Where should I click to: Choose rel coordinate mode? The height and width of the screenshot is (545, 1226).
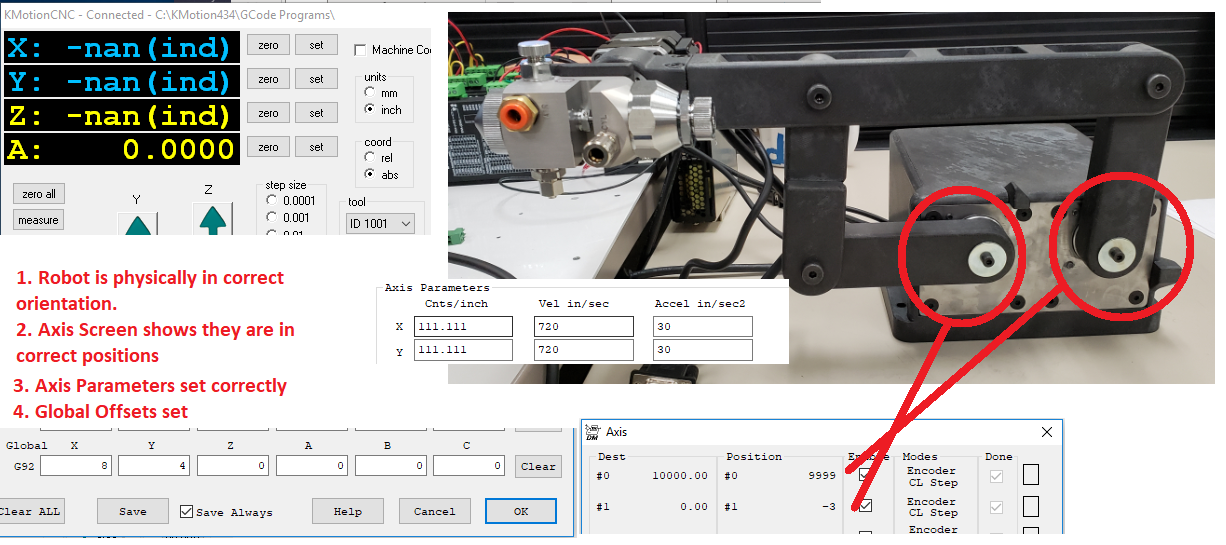click(371, 157)
